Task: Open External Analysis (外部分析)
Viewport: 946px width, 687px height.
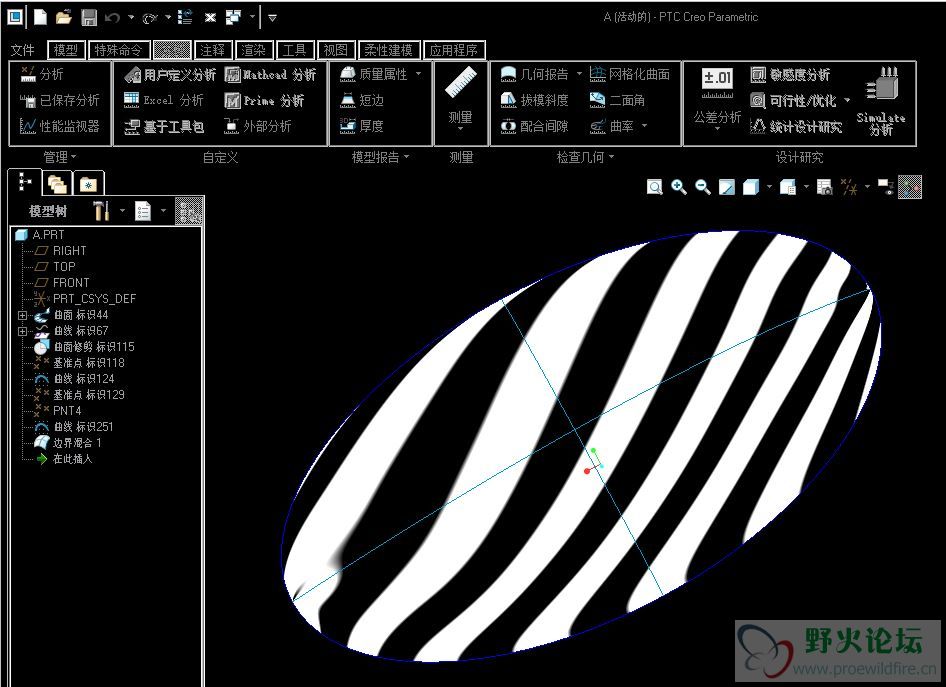Action: point(258,126)
